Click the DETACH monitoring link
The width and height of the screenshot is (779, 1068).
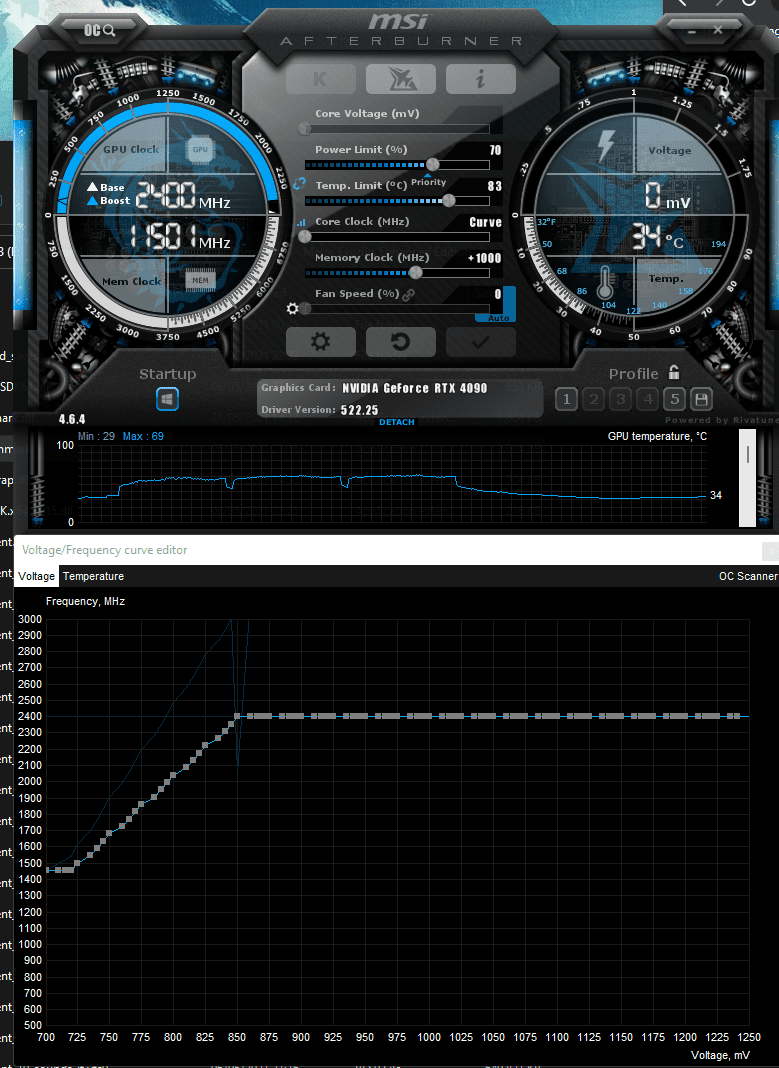[x=397, y=422]
